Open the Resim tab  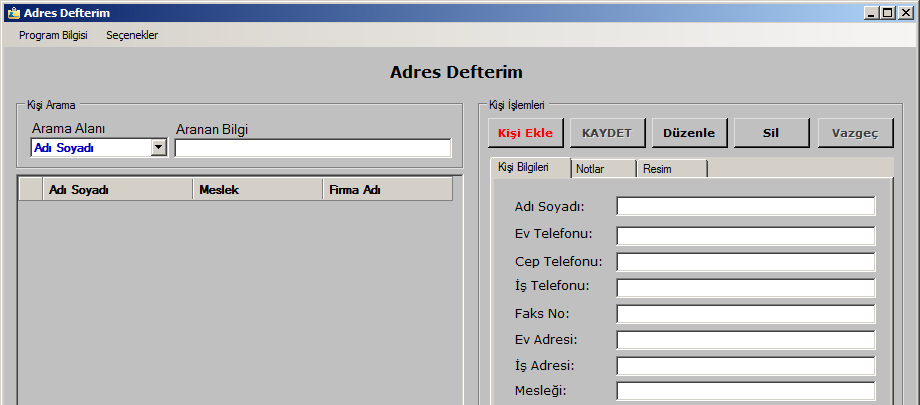point(672,169)
